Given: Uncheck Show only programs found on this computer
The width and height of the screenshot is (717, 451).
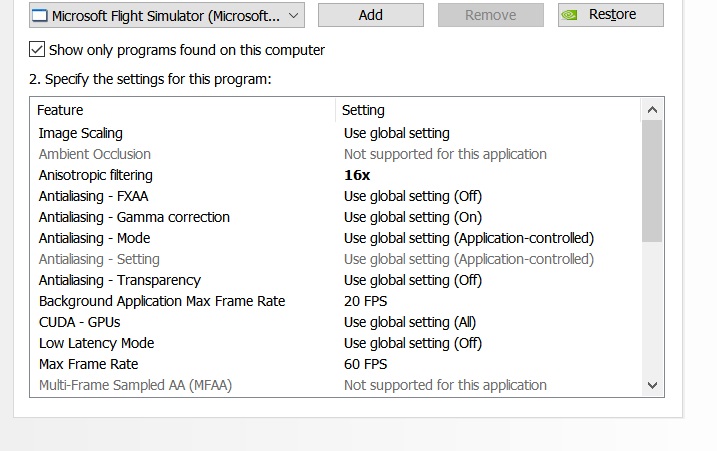Looking at the screenshot, I should (37, 49).
